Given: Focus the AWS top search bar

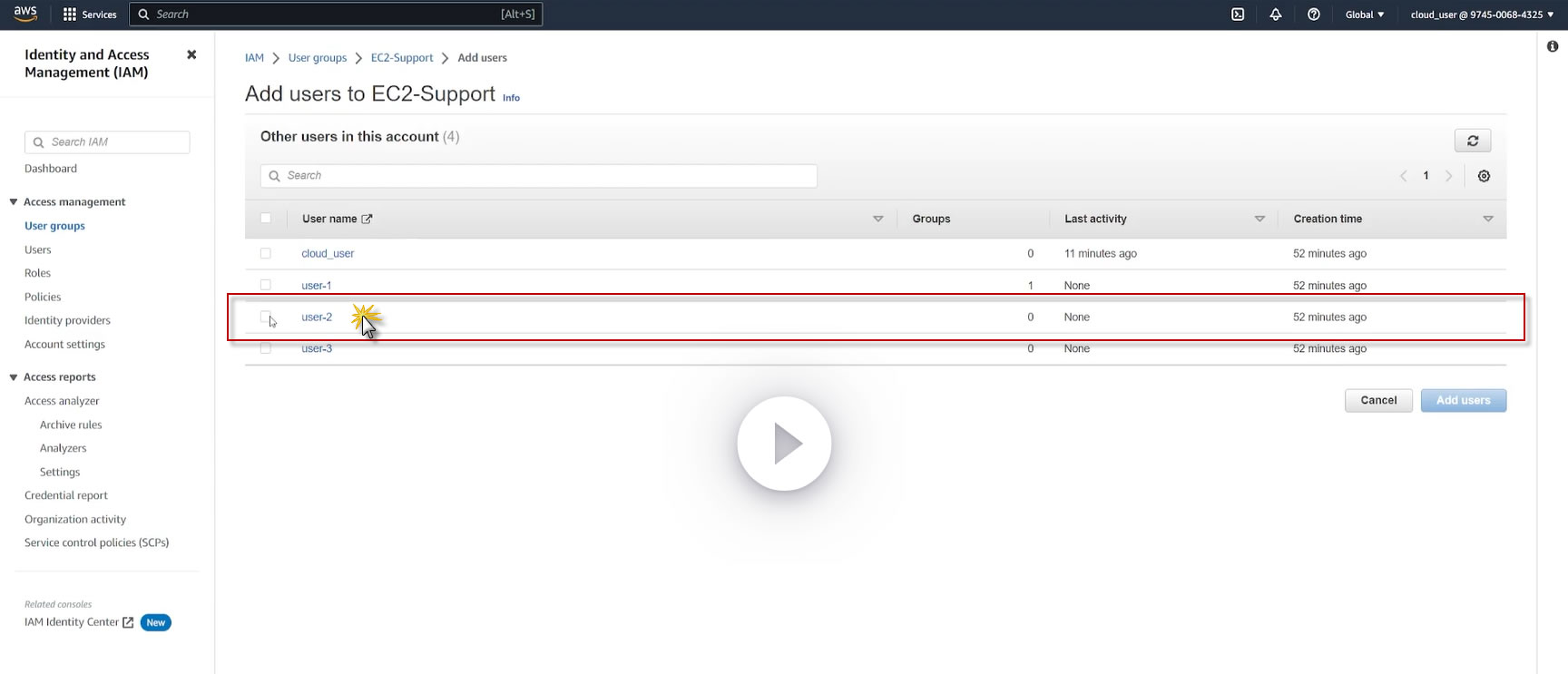Looking at the screenshot, I should point(336,15).
